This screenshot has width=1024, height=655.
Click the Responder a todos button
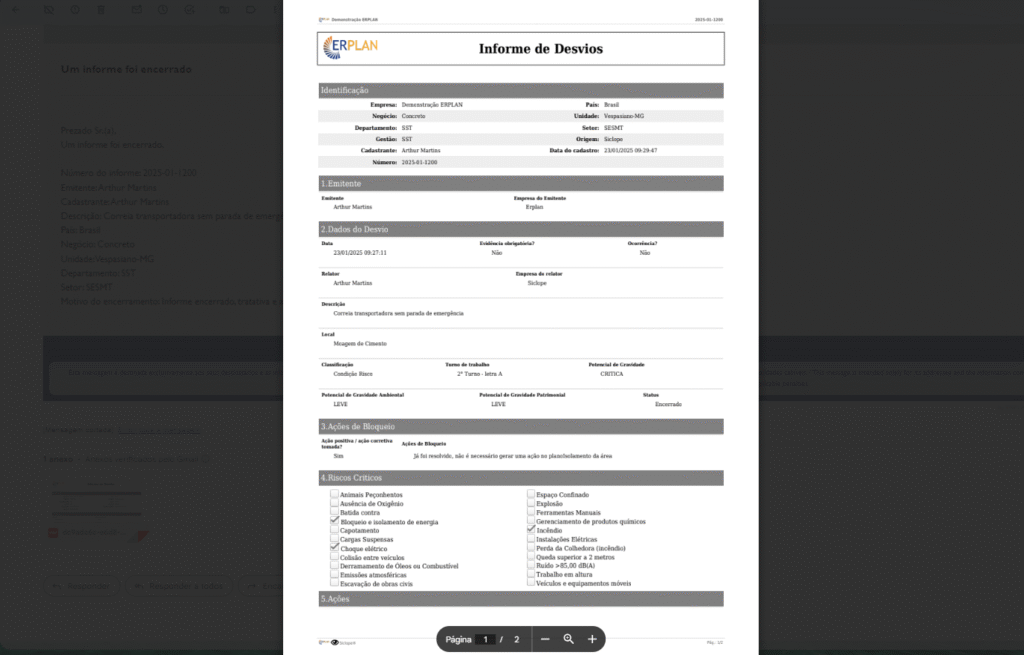(179, 586)
